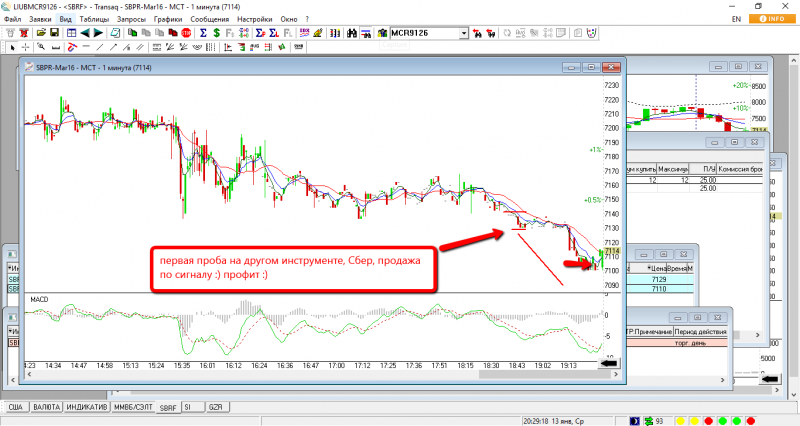
Task: Select the crosshair cursor tool
Action: coord(26,47)
